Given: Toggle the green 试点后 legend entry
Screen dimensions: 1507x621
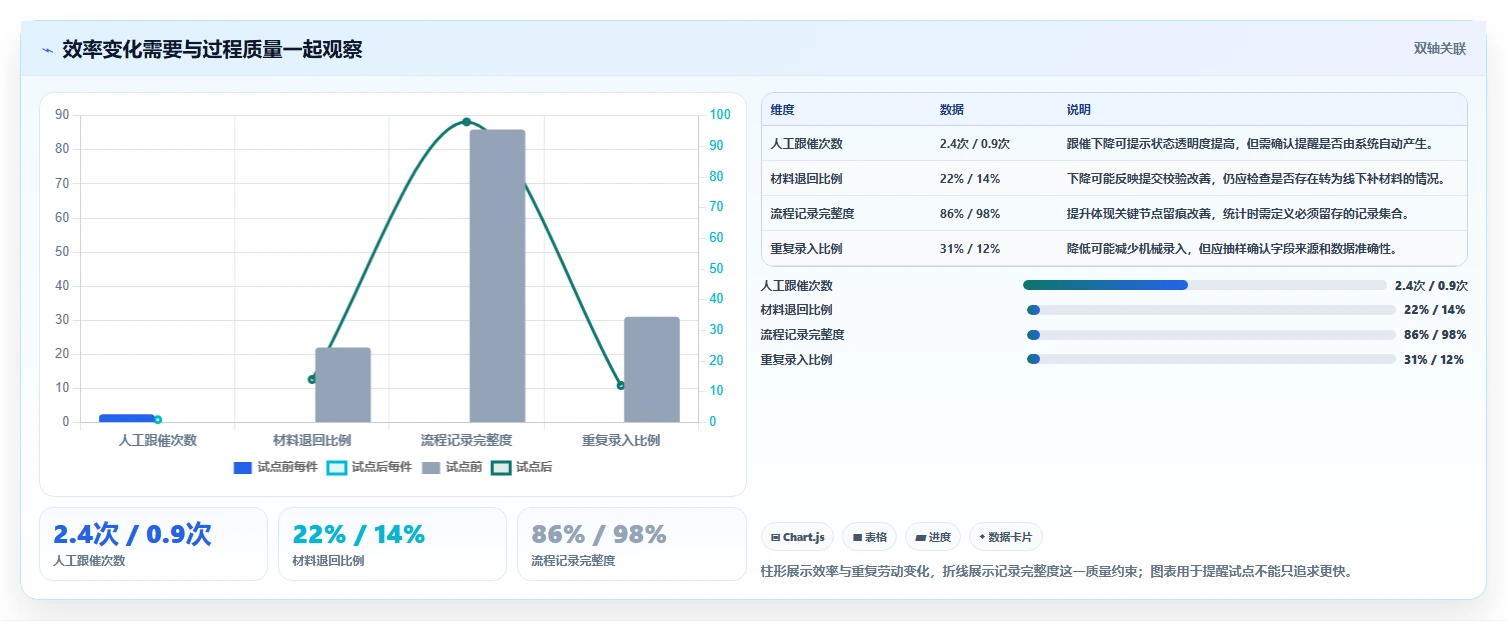Looking at the screenshot, I should click(x=522, y=467).
